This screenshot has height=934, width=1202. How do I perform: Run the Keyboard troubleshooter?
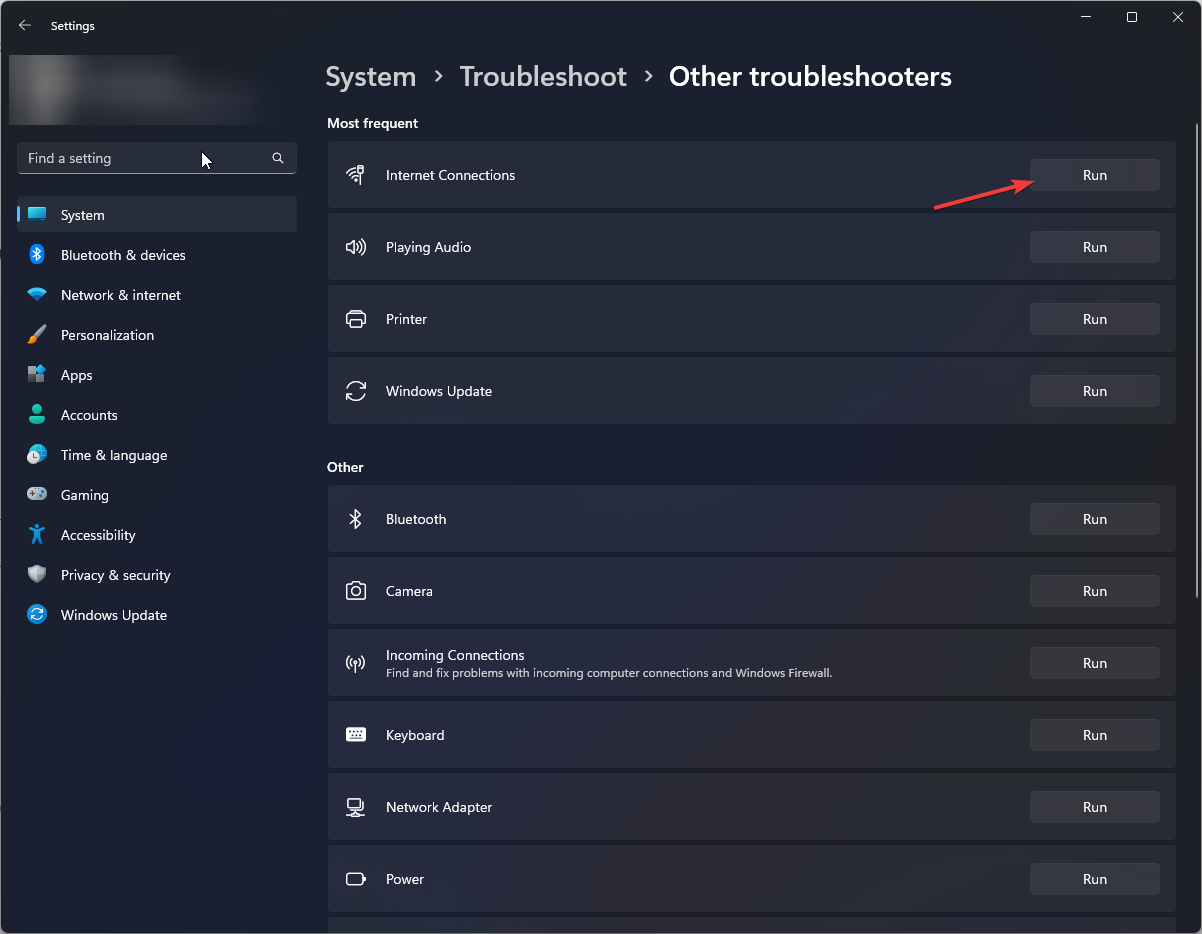point(1095,735)
